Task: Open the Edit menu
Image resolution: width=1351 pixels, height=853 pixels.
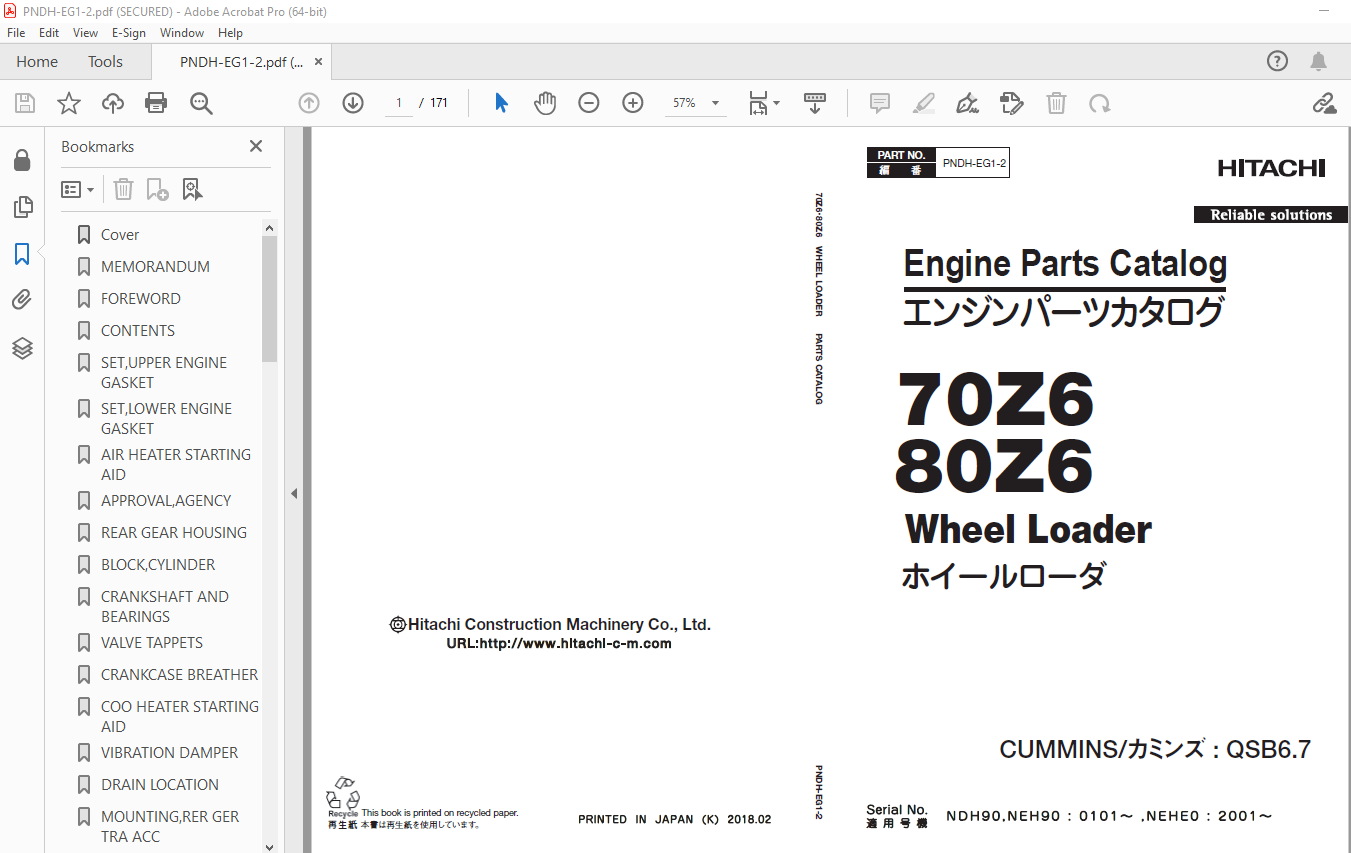Action: 49,33
